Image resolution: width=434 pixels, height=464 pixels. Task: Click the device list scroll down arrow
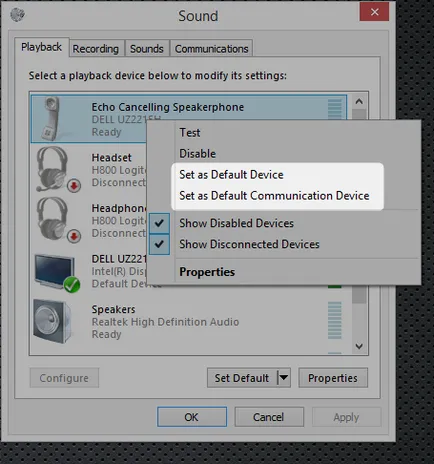(x=359, y=346)
